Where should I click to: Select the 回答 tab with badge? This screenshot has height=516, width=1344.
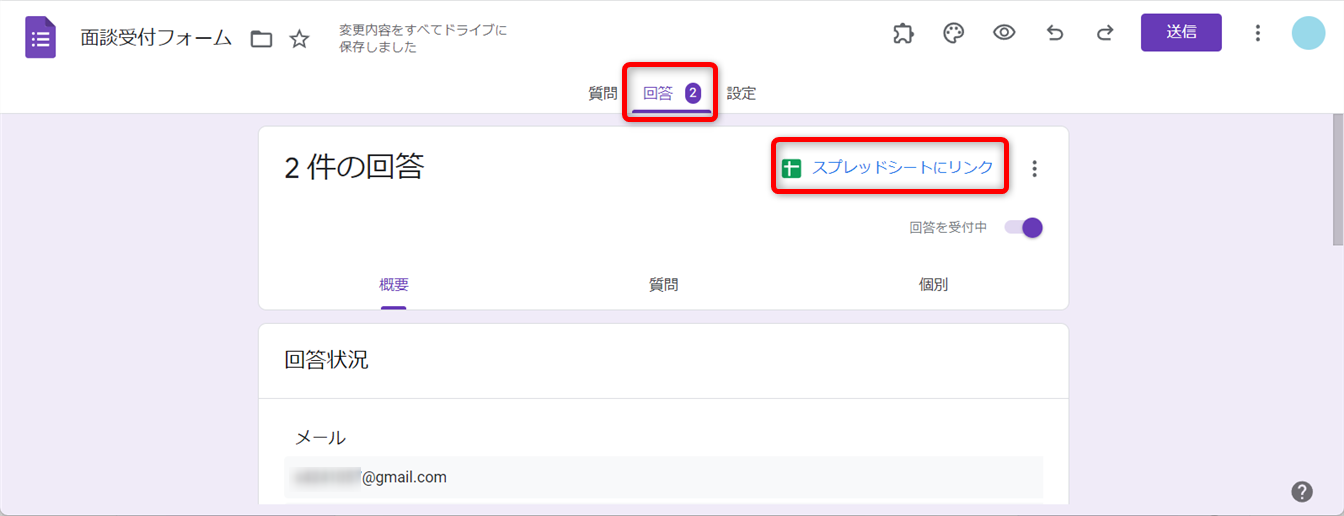coord(671,93)
